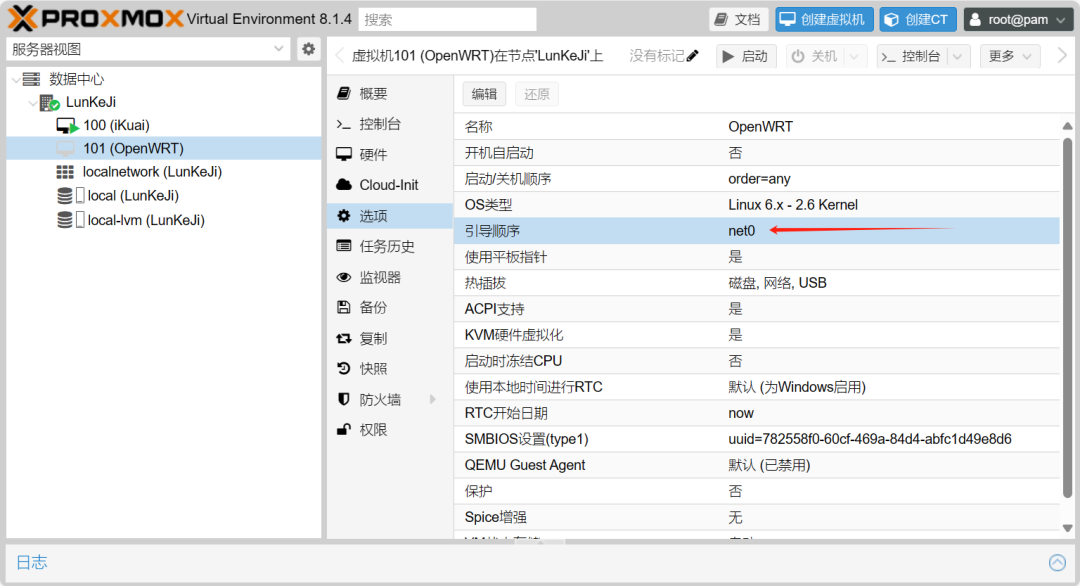The width and height of the screenshot is (1080, 586).
Task: Collapse the LunKeJi node tree
Action: click(32, 103)
